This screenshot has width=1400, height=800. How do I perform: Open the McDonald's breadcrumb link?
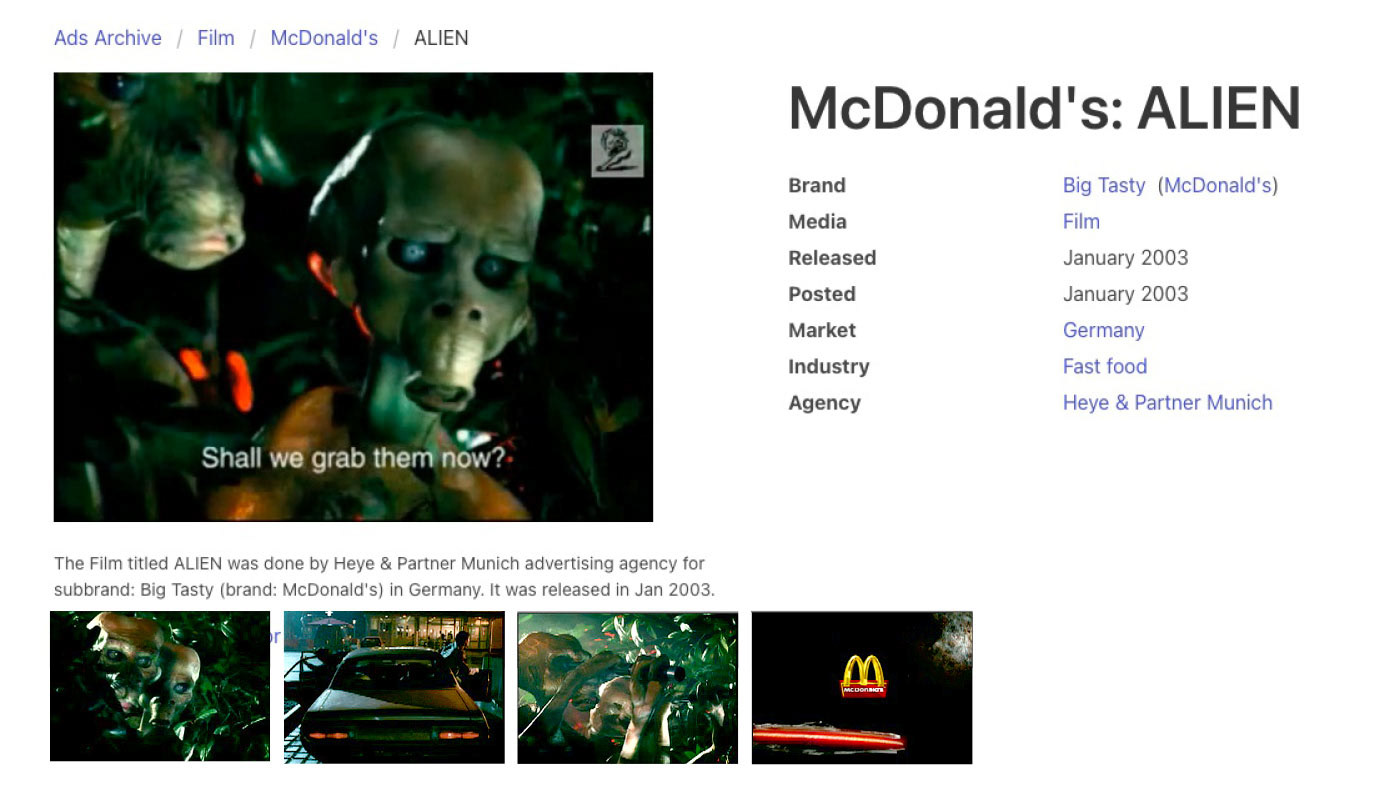324,38
